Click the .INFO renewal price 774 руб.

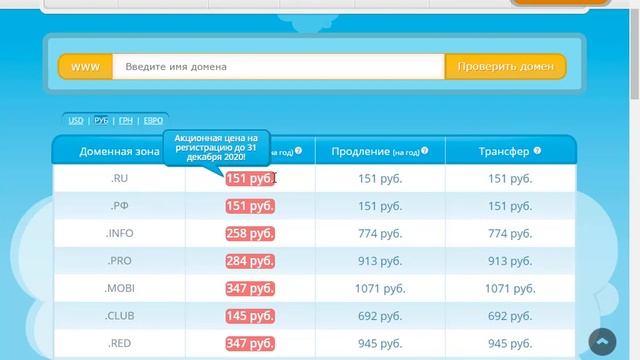pyautogui.click(x=380, y=233)
